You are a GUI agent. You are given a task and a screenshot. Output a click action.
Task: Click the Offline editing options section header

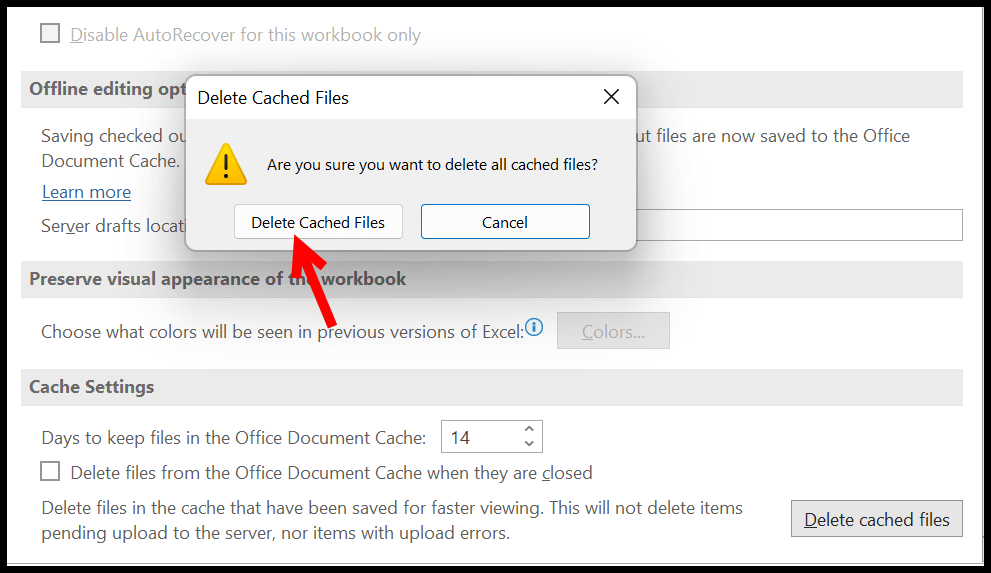pyautogui.click(x=104, y=89)
